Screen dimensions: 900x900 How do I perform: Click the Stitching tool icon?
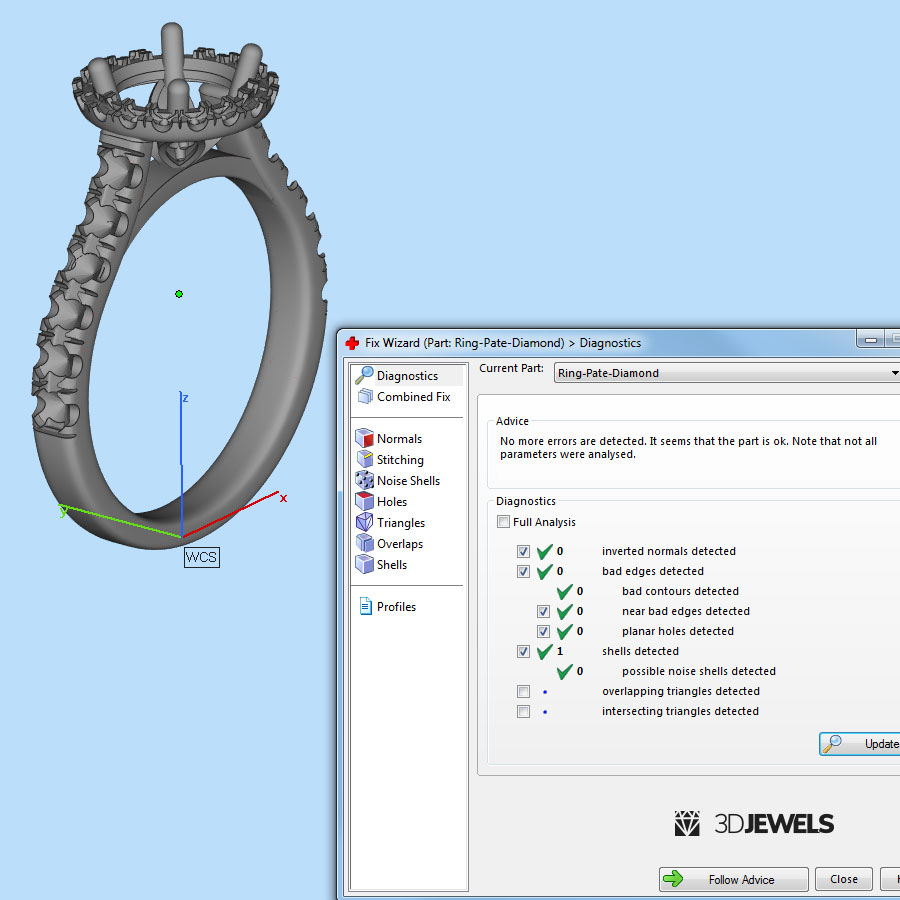click(364, 460)
